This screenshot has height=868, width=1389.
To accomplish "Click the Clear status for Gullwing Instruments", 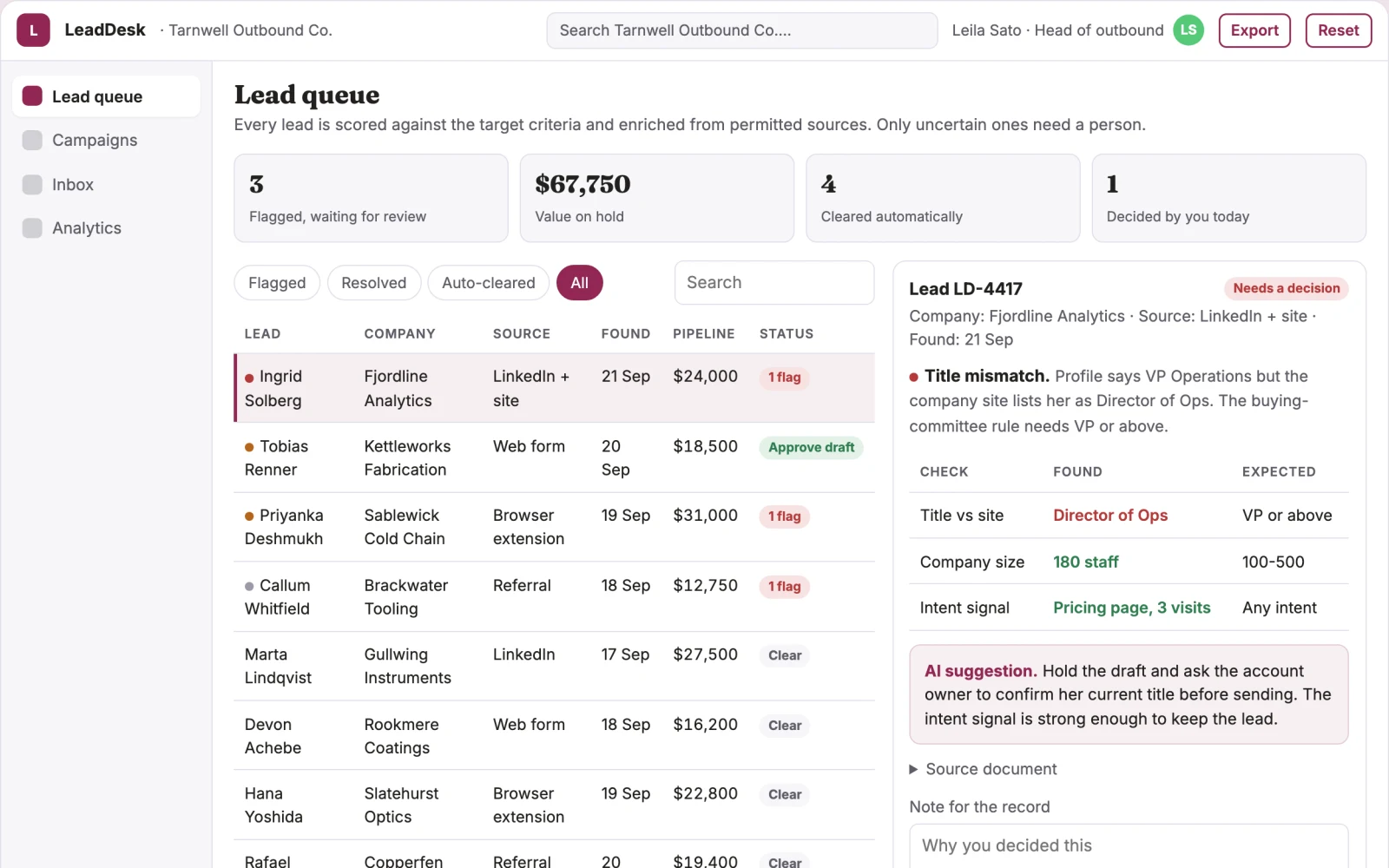I will tap(785, 656).
